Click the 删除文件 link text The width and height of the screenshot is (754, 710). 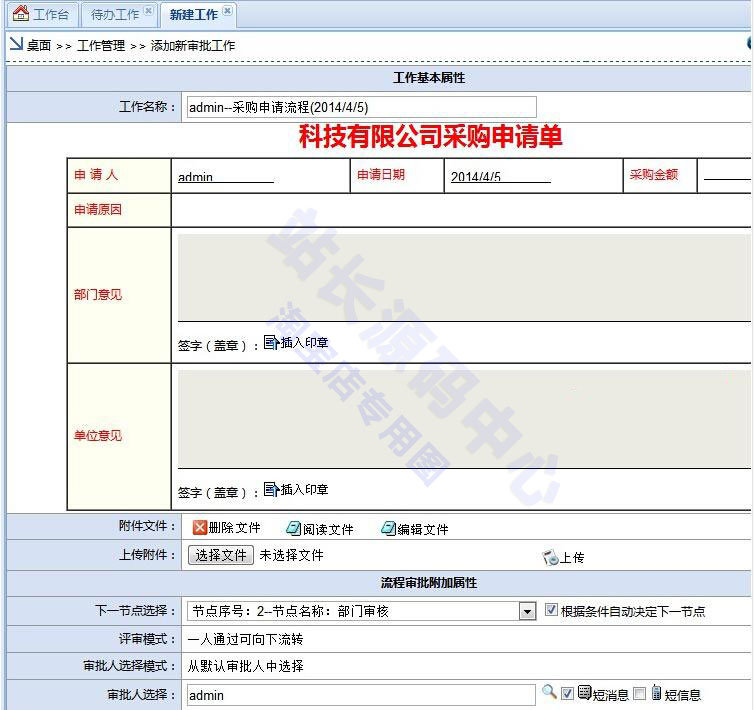coord(235,528)
